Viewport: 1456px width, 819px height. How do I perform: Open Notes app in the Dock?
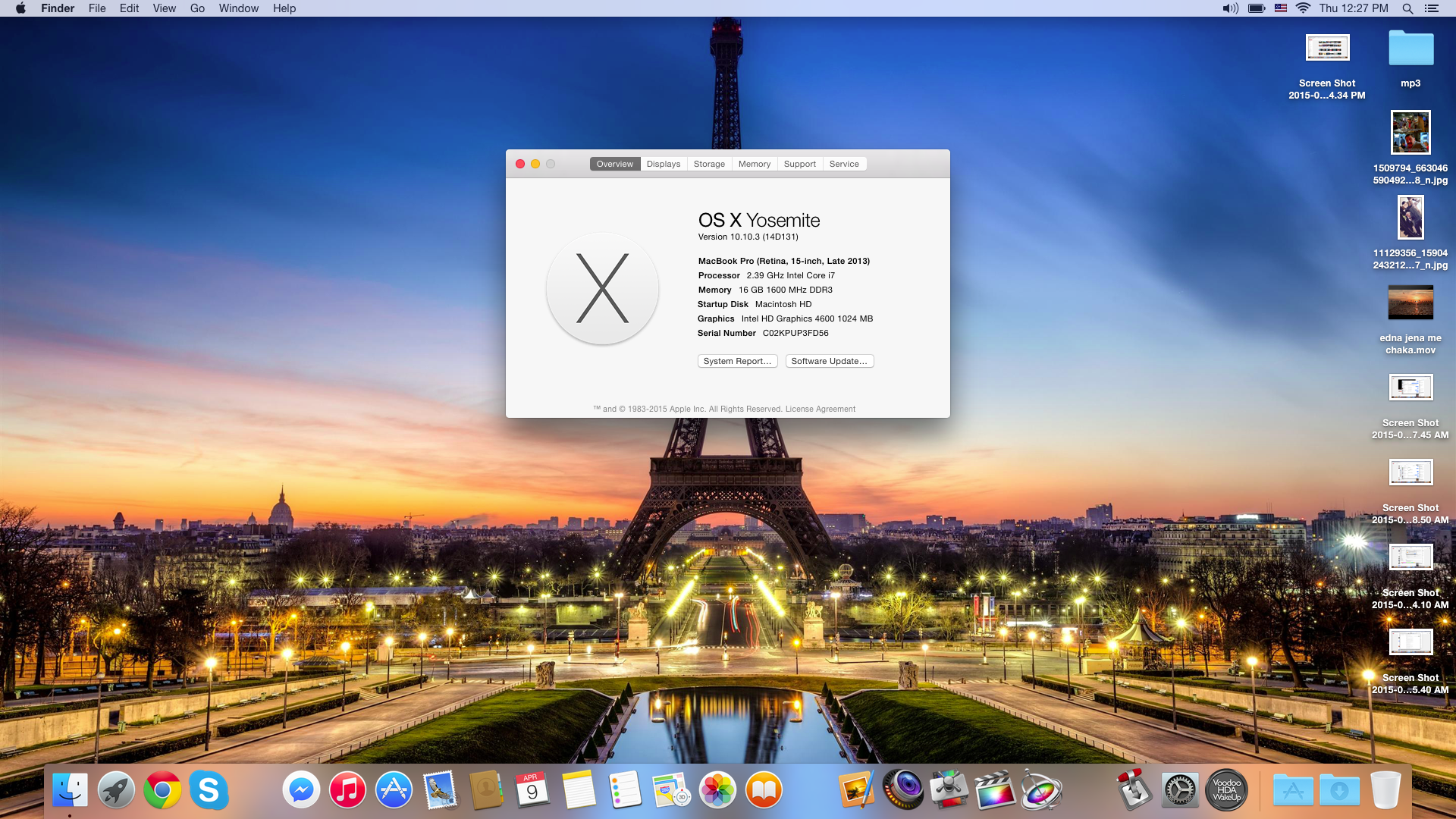(x=579, y=790)
